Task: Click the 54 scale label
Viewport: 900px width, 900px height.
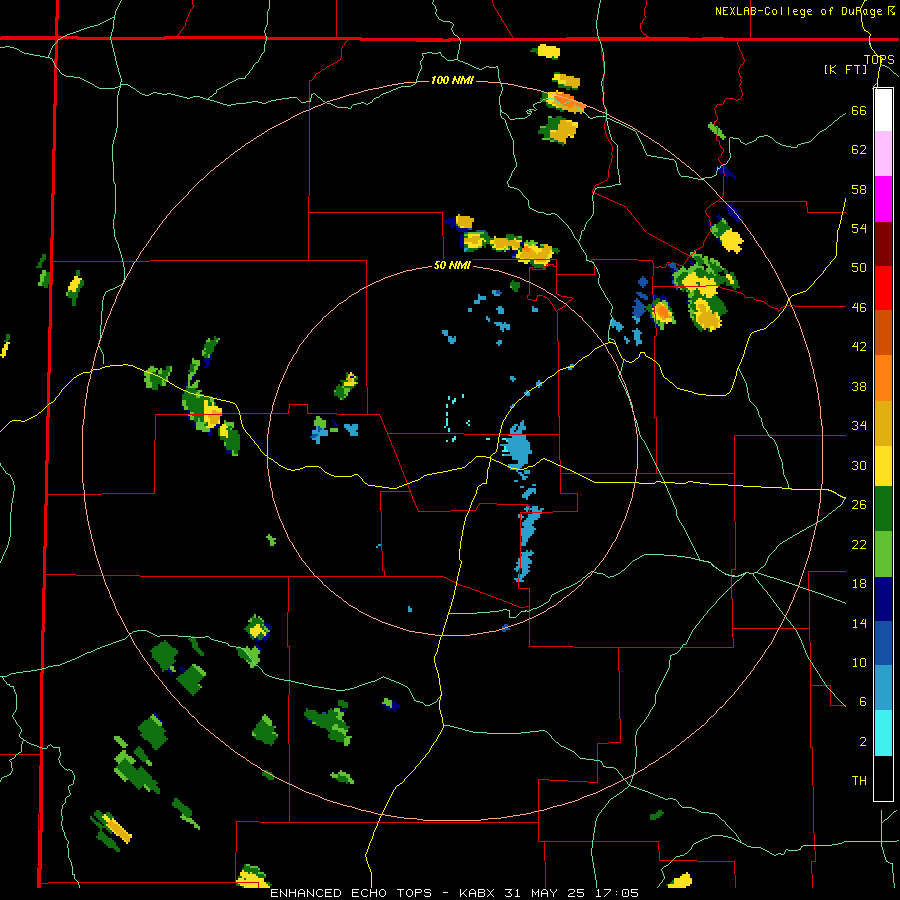Action: pyautogui.click(x=859, y=228)
